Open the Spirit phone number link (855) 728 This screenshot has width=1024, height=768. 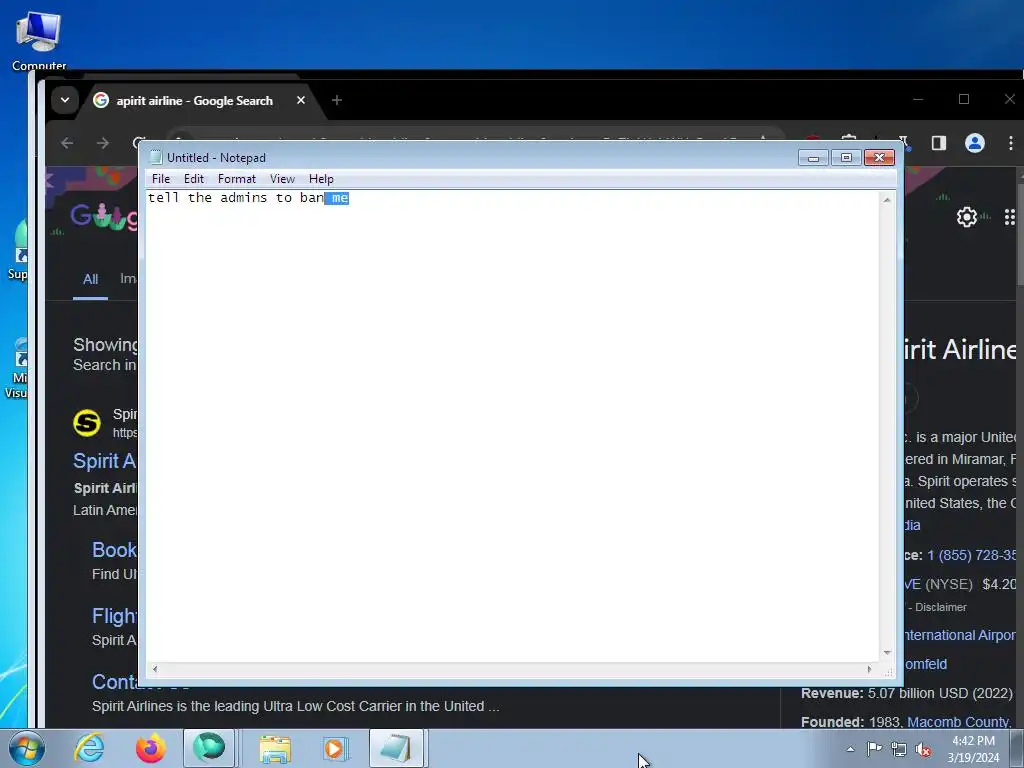coord(972,555)
